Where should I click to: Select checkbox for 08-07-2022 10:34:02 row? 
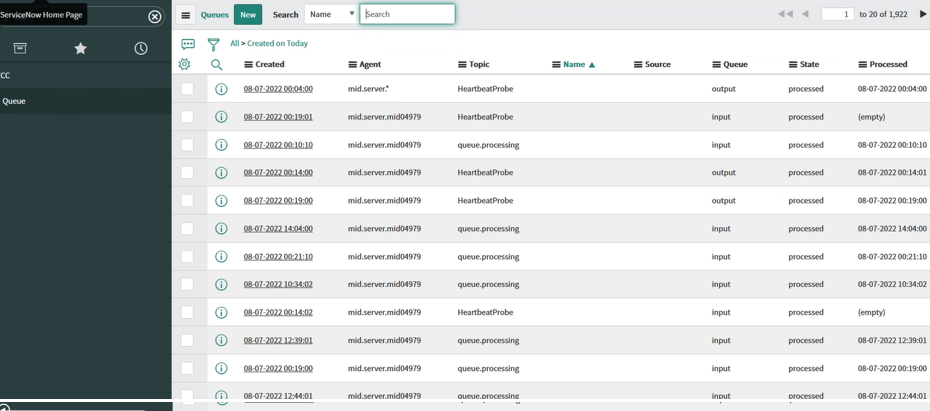pos(187,284)
